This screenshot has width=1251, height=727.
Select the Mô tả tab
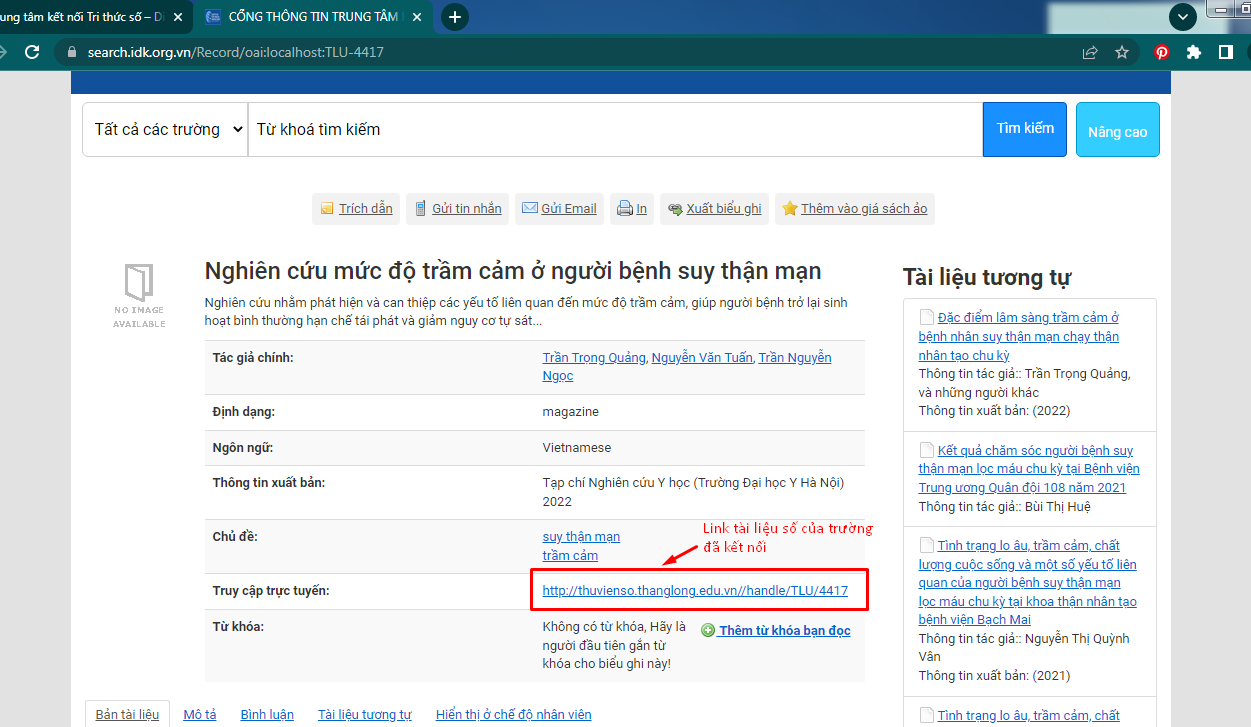pyautogui.click(x=200, y=714)
